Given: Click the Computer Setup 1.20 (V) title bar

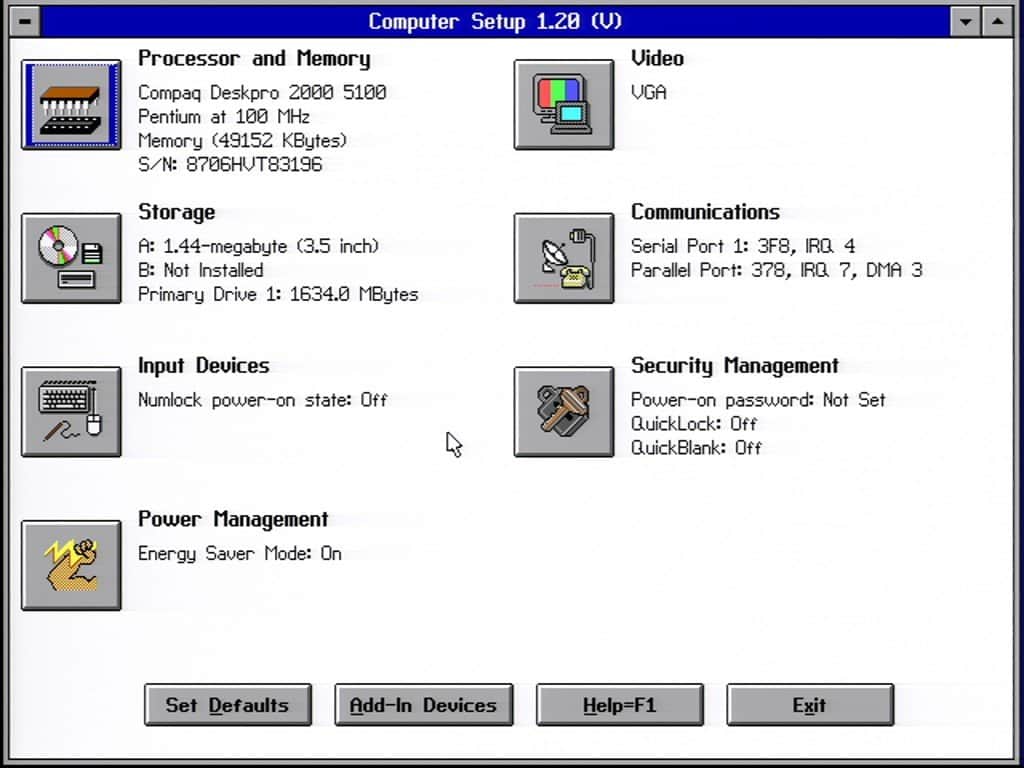Looking at the screenshot, I should [495, 22].
